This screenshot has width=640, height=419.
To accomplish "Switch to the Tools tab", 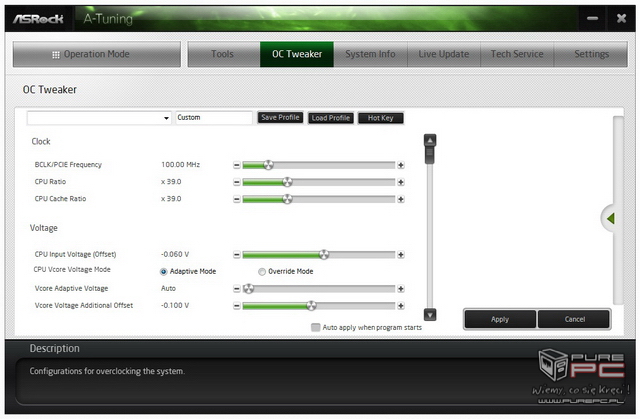I will click(x=224, y=54).
